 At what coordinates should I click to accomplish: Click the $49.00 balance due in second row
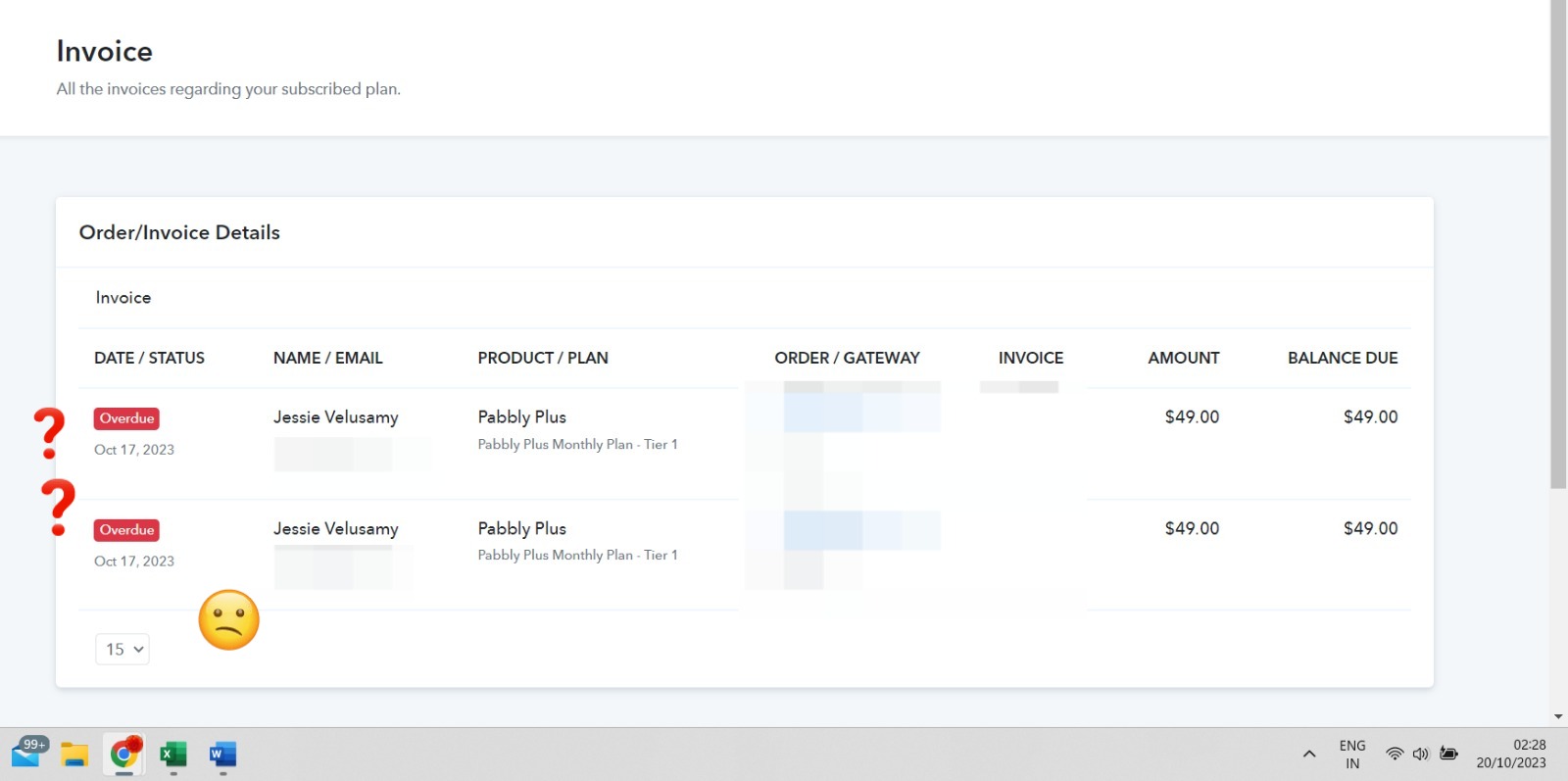click(x=1370, y=529)
